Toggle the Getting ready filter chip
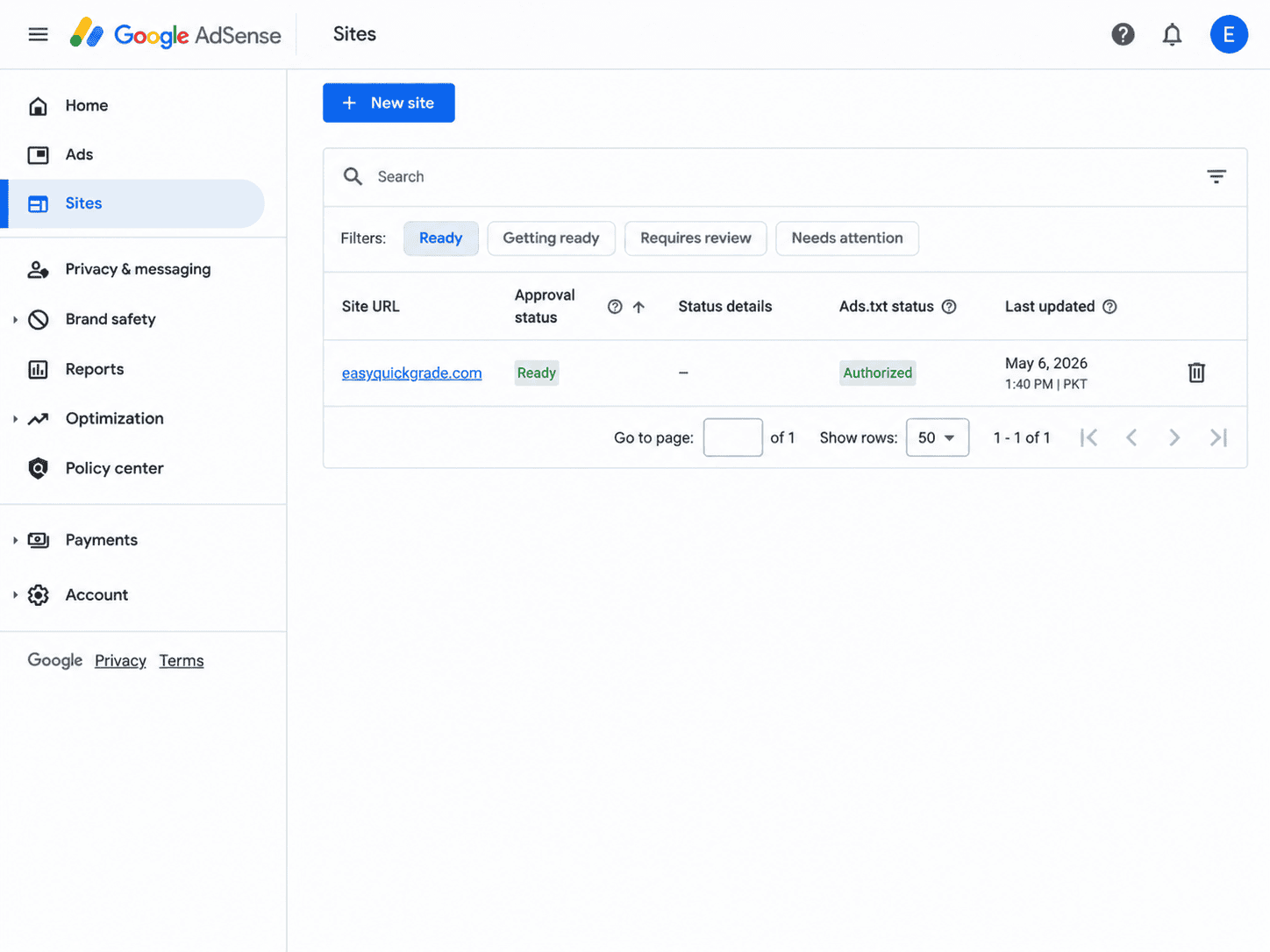 pyautogui.click(x=551, y=238)
